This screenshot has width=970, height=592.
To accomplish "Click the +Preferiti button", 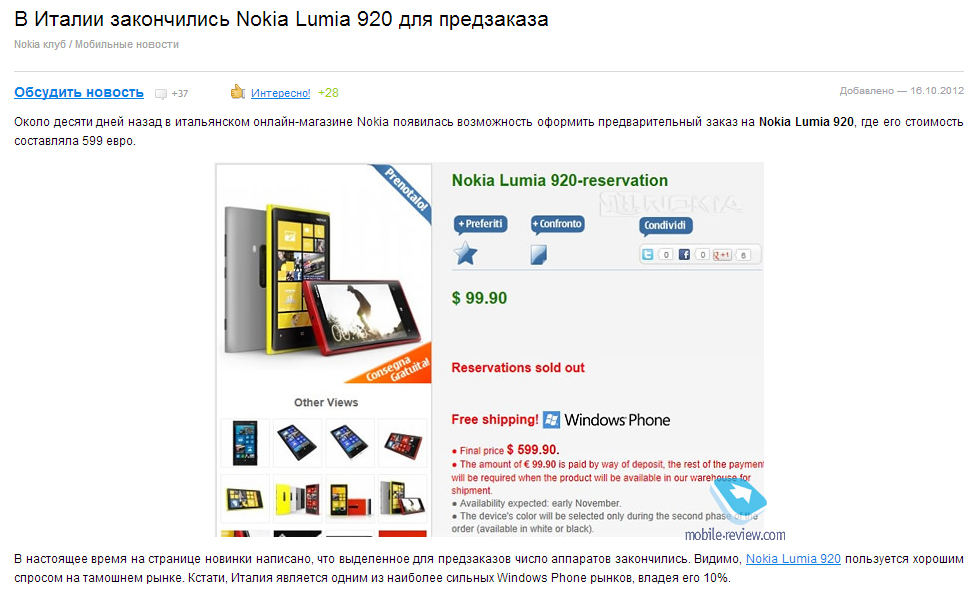I will point(481,224).
